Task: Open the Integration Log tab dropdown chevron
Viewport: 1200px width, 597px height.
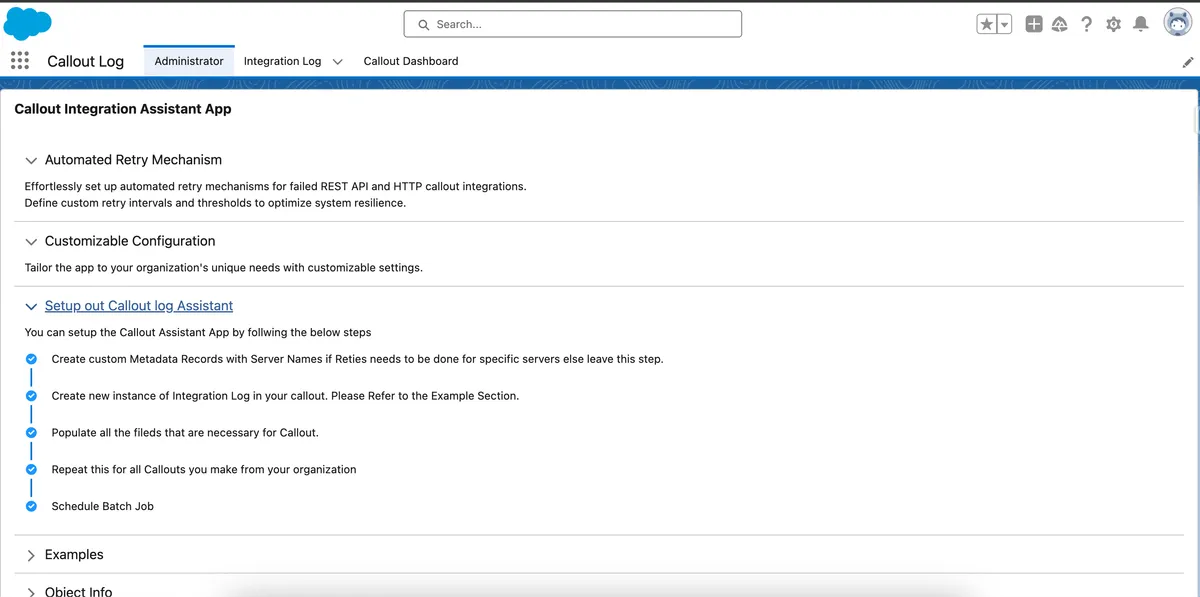Action: [x=337, y=61]
